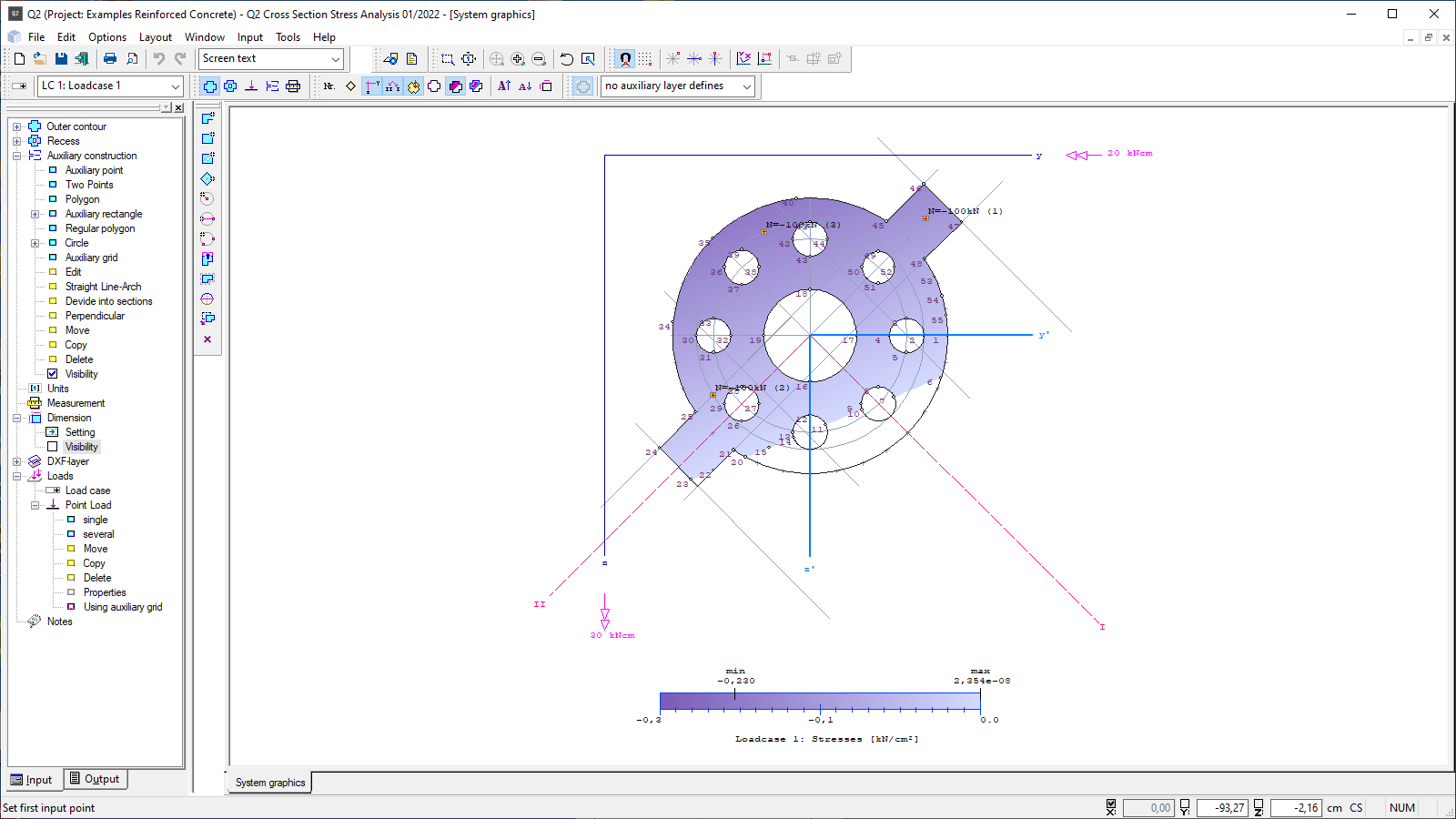Tick the Visibility checkbox under Dimension
This screenshot has width=1456, height=819.
pos(53,447)
